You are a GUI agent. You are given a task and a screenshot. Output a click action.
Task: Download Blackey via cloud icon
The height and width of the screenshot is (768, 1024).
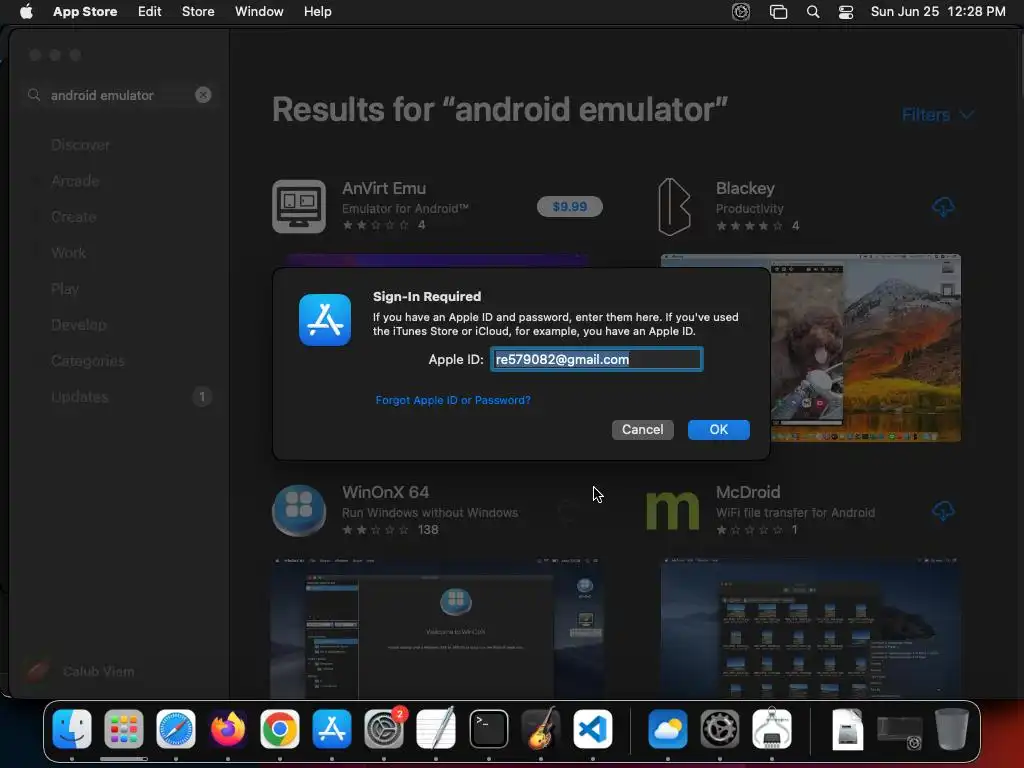942,207
